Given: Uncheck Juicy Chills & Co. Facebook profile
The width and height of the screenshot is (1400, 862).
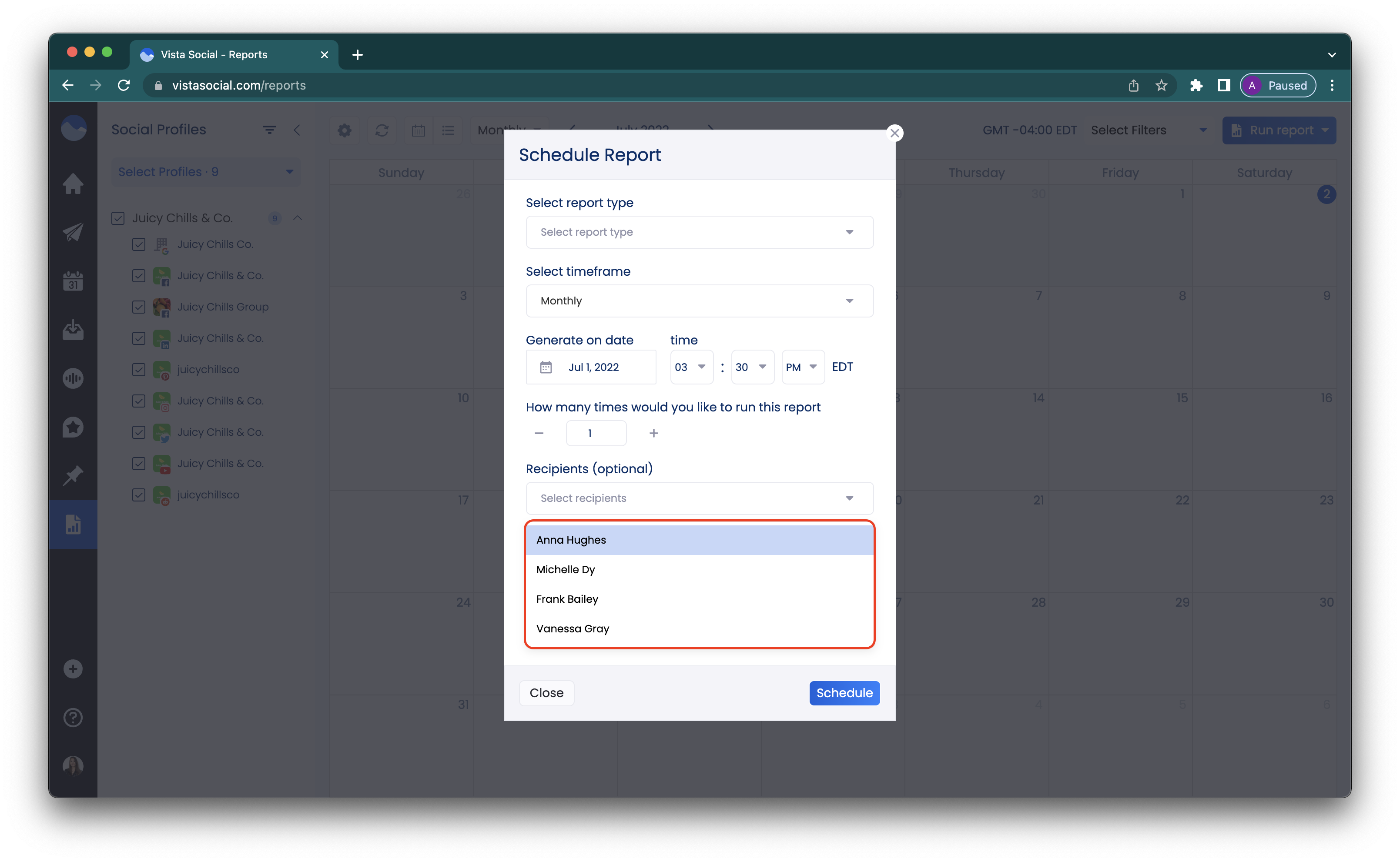Looking at the screenshot, I should pyautogui.click(x=139, y=275).
